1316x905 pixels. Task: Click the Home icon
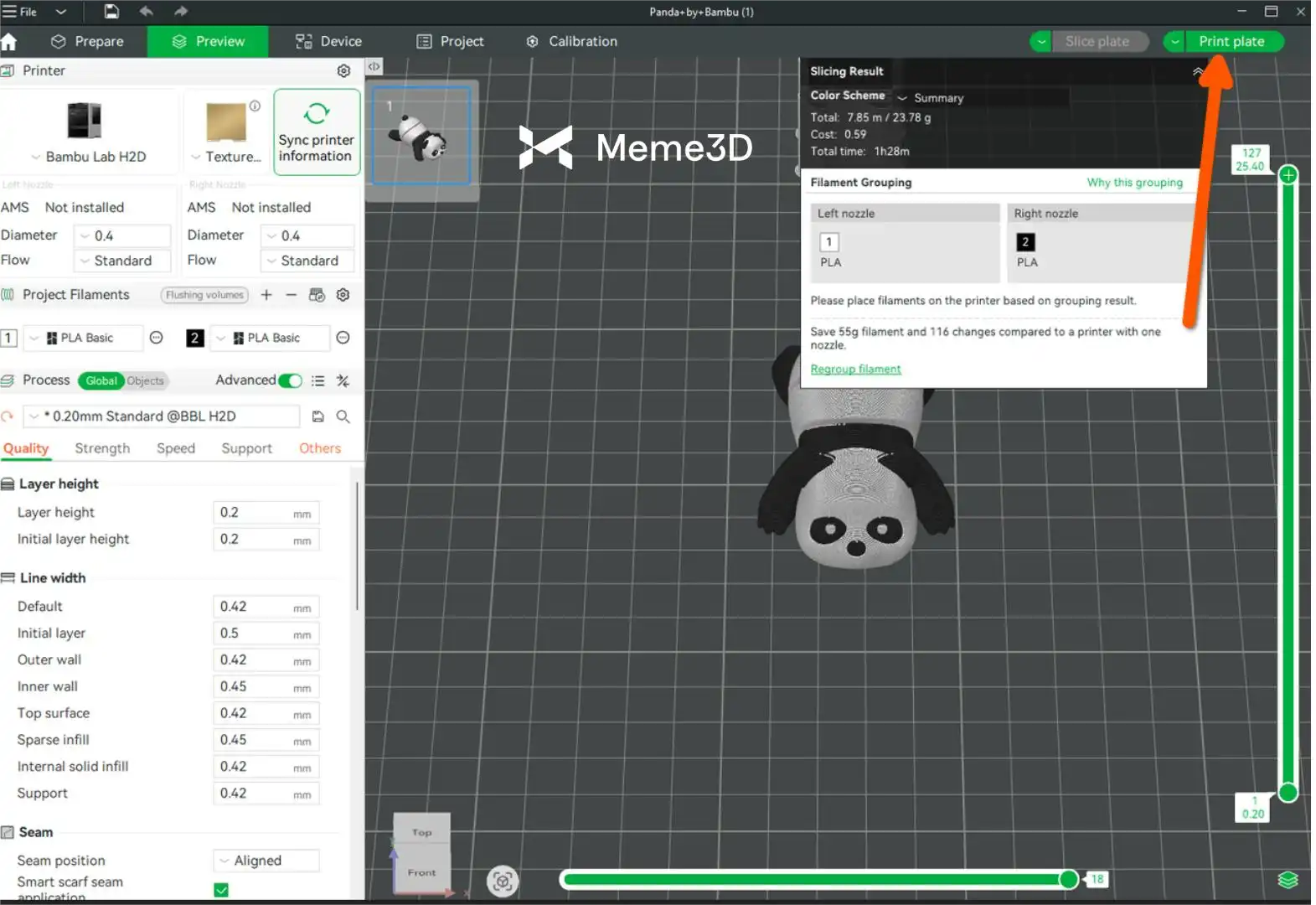9,42
